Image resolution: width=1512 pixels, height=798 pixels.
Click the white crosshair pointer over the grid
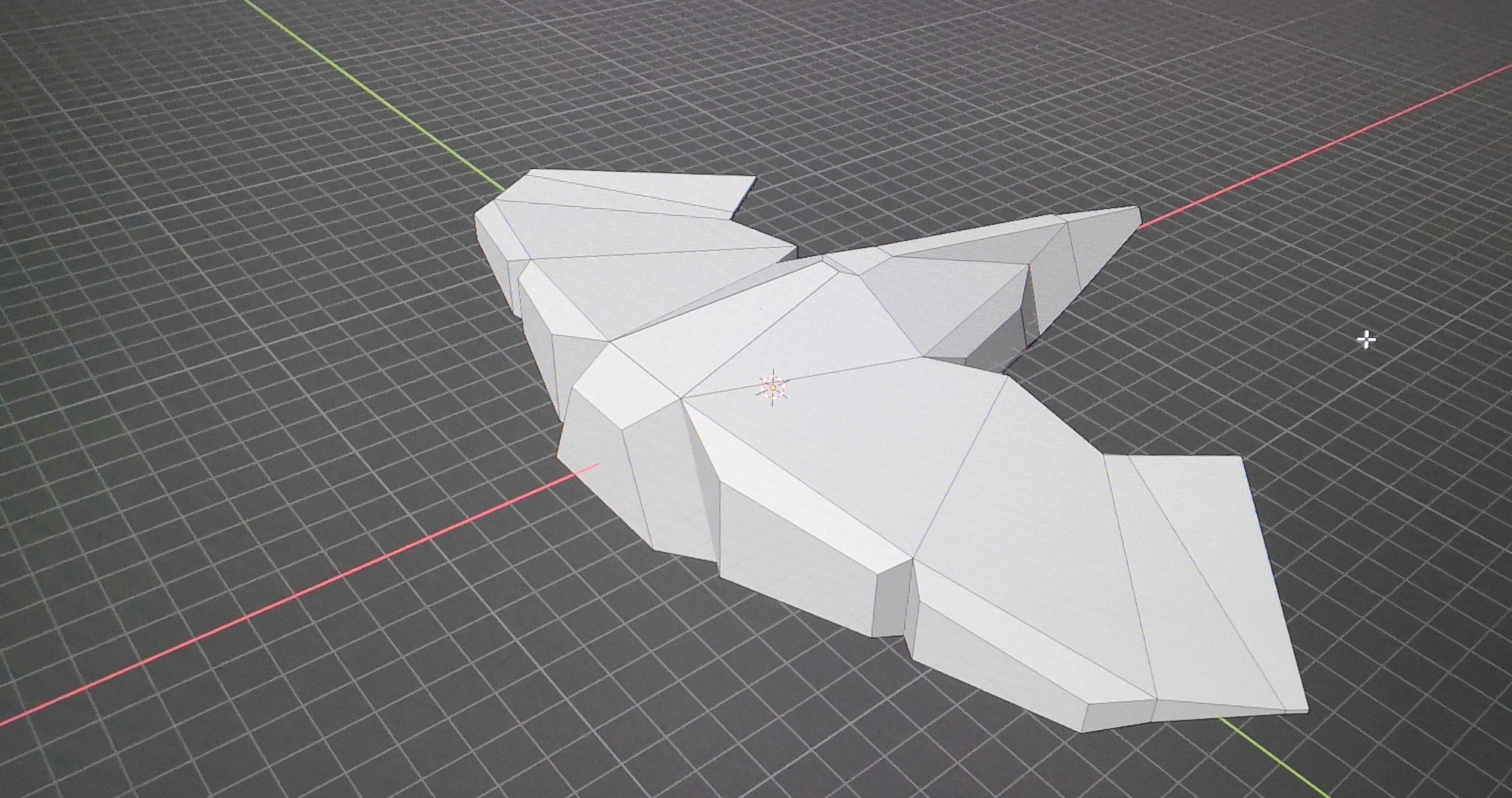(x=1367, y=340)
